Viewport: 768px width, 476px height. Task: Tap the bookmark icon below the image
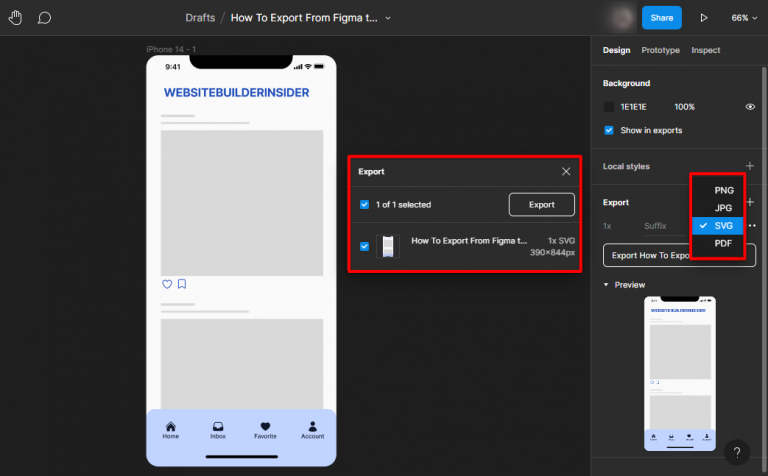coord(182,284)
